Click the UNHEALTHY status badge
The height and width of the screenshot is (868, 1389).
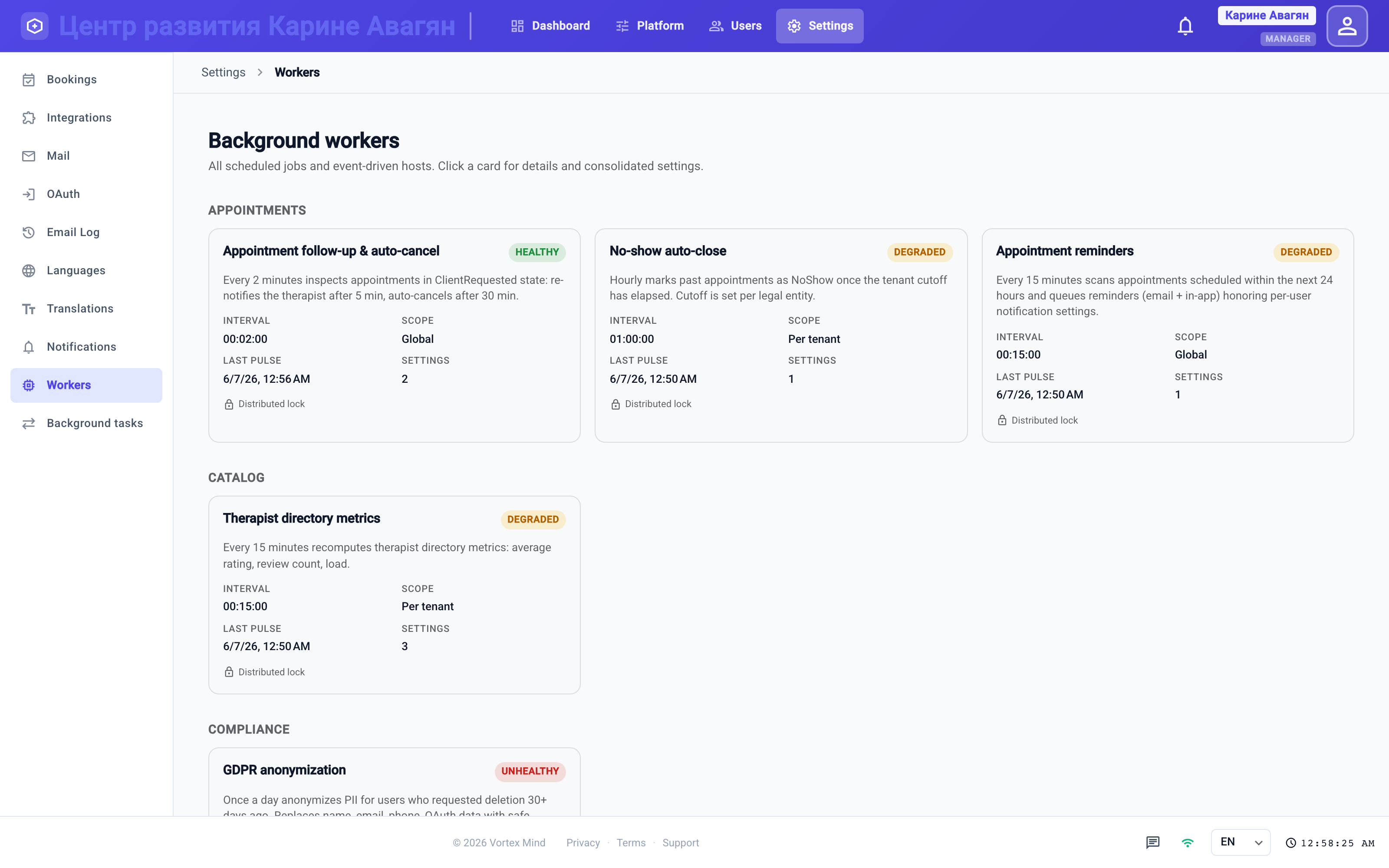pyautogui.click(x=530, y=771)
